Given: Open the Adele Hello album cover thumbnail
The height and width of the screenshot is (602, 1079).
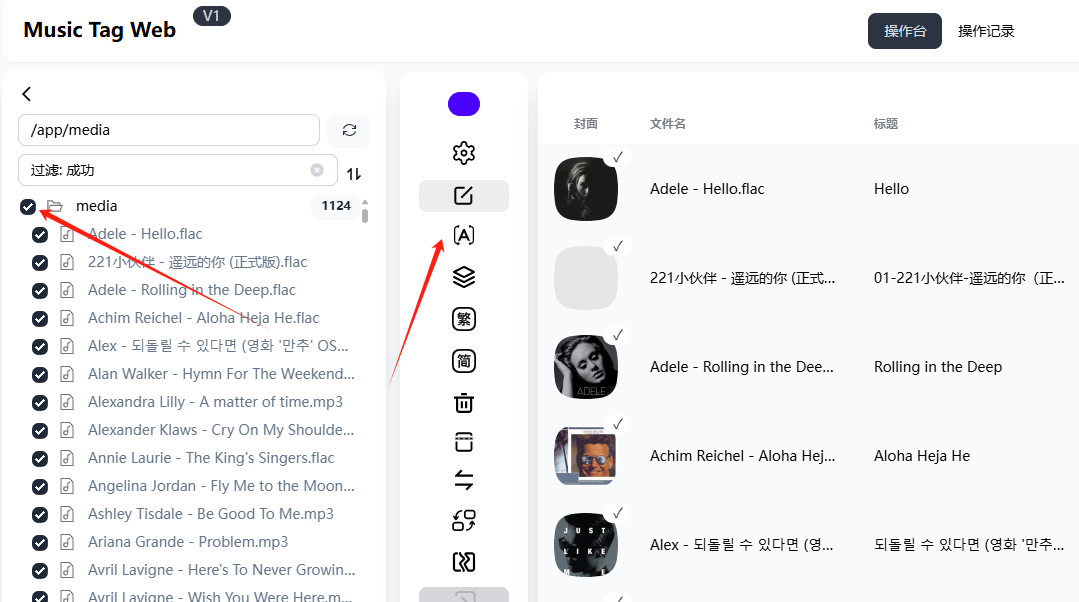Looking at the screenshot, I should tap(586, 189).
